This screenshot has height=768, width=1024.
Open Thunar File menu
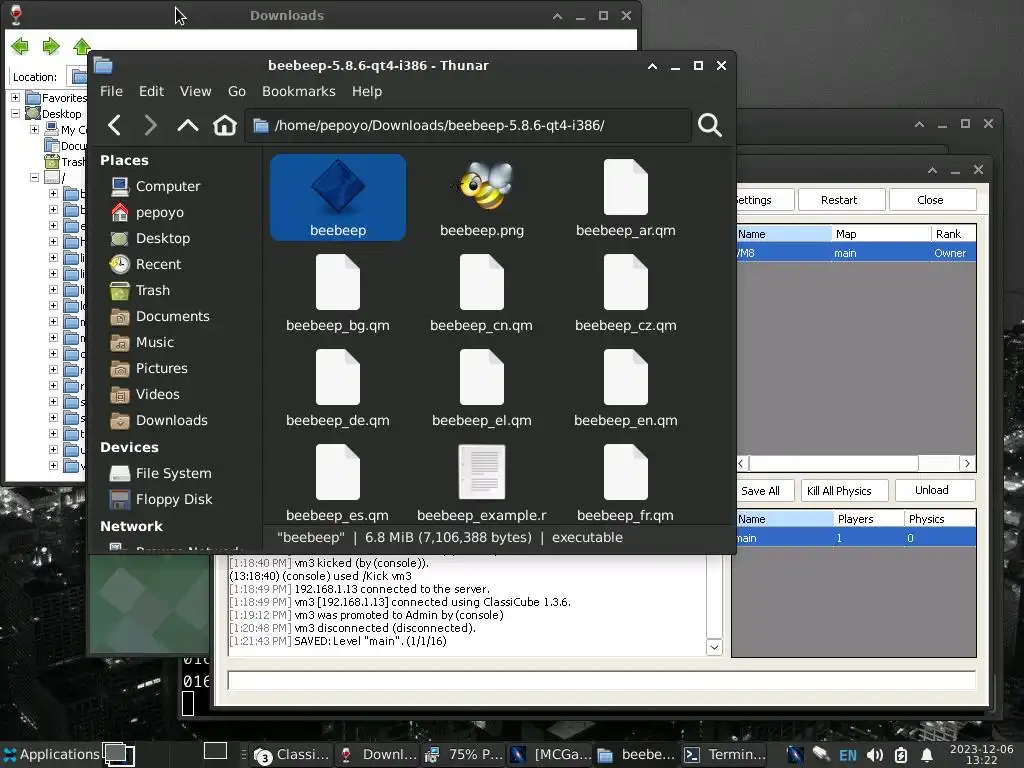point(111,91)
